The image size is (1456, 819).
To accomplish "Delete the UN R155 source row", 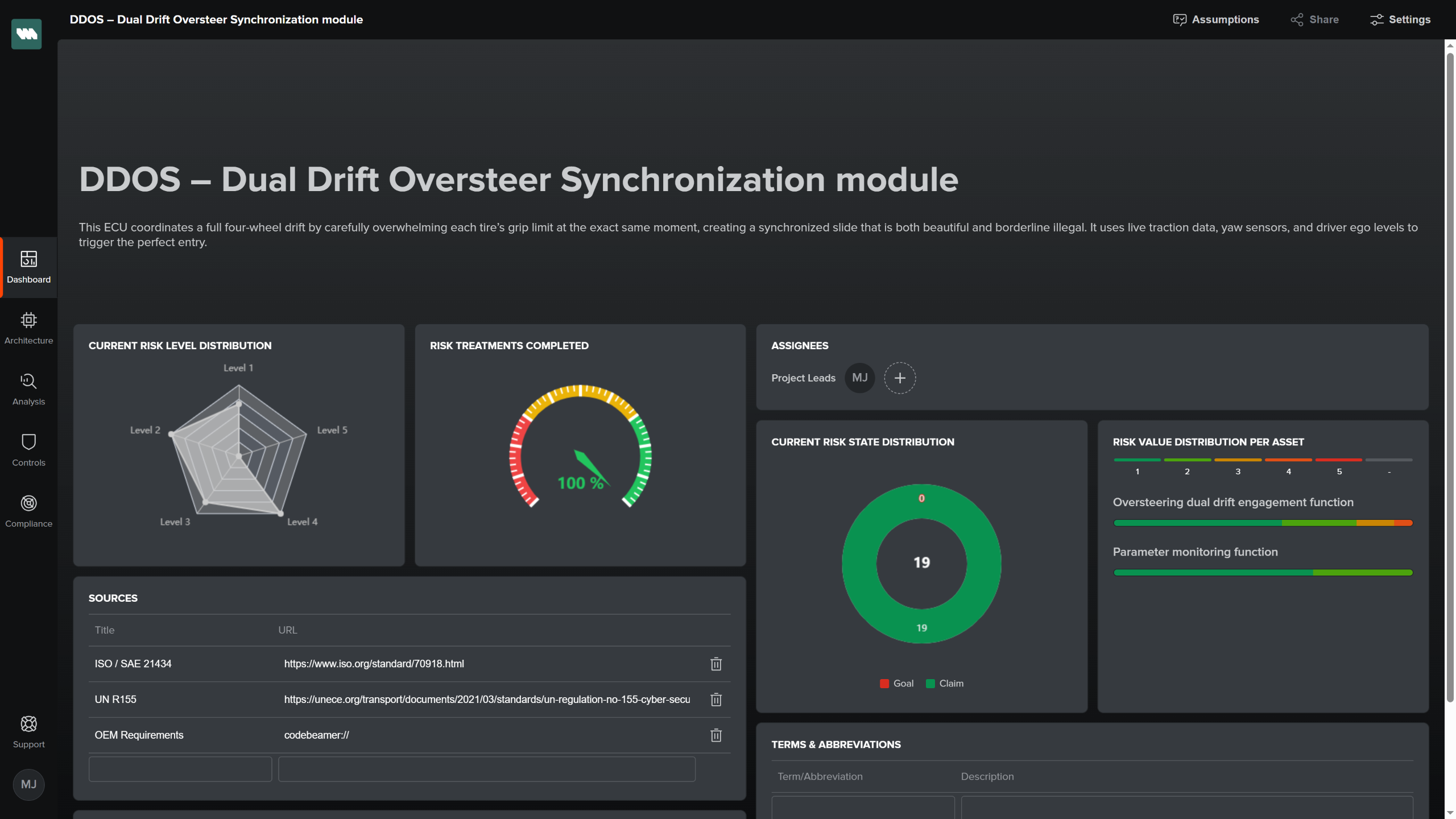I will pyautogui.click(x=716, y=700).
